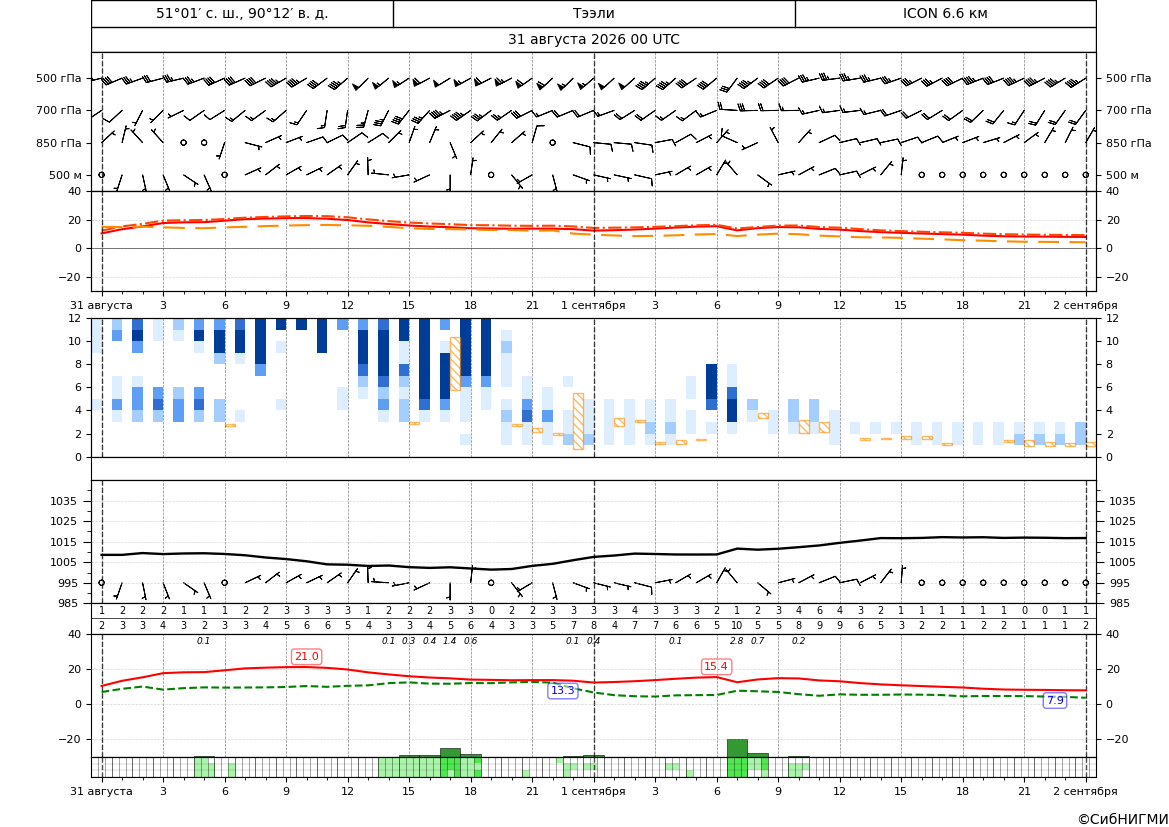
Task: Click the right 850 гПа axis label
Action: click(x=1129, y=143)
